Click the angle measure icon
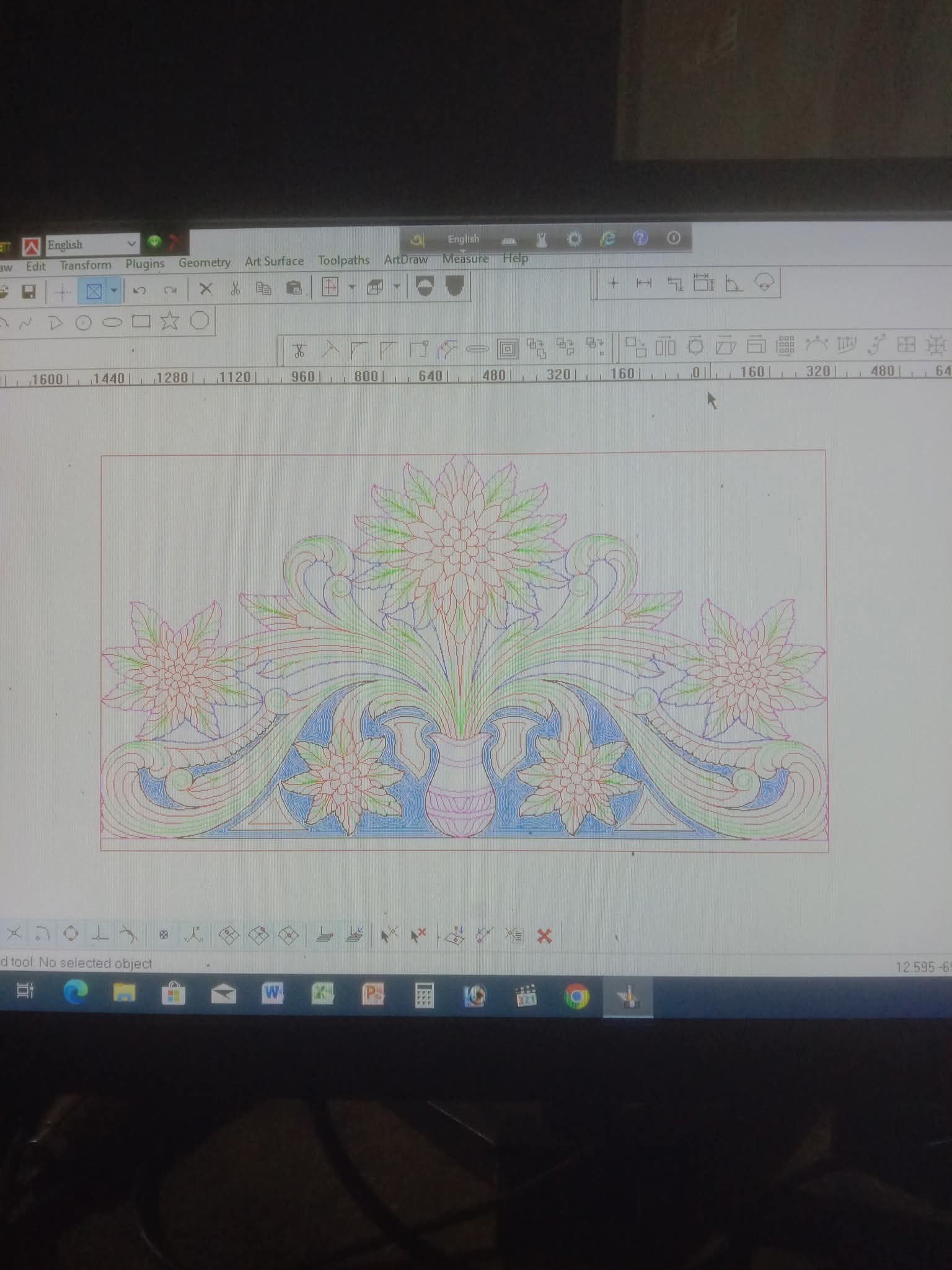This screenshot has width=952, height=1270. point(734,283)
